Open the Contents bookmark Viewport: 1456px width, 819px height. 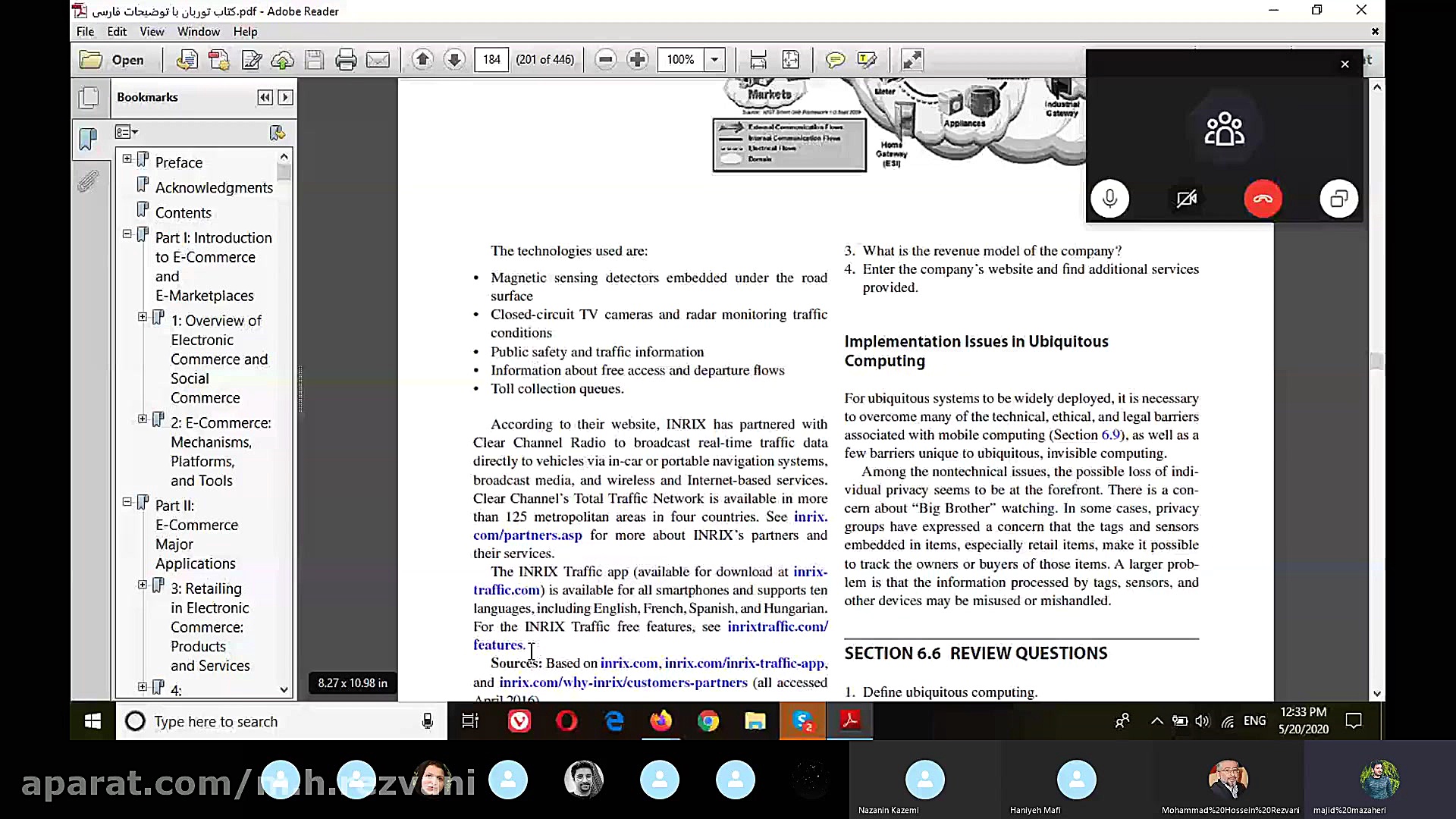pyautogui.click(x=183, y=212)
